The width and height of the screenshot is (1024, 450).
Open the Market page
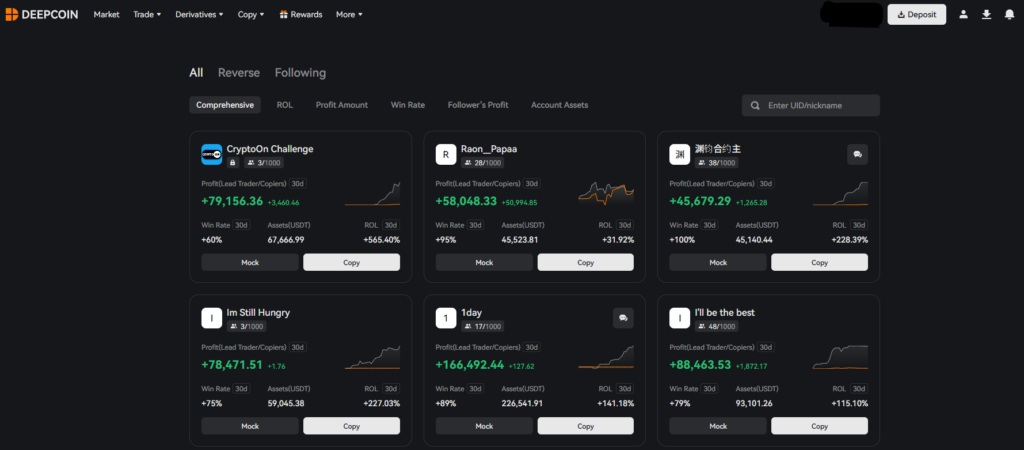pos(106,14)
